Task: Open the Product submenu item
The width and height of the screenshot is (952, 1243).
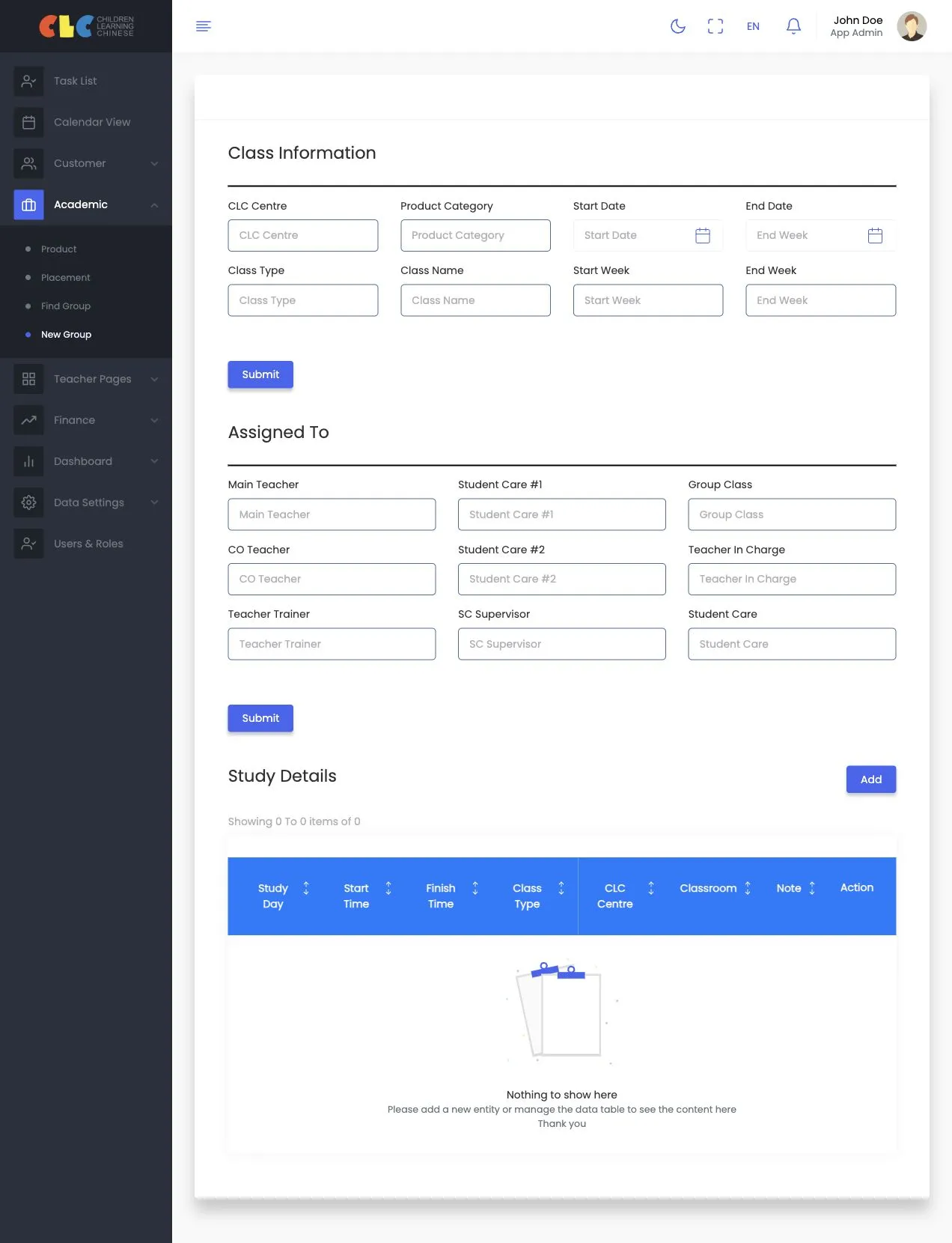Action: pos(58,249)
